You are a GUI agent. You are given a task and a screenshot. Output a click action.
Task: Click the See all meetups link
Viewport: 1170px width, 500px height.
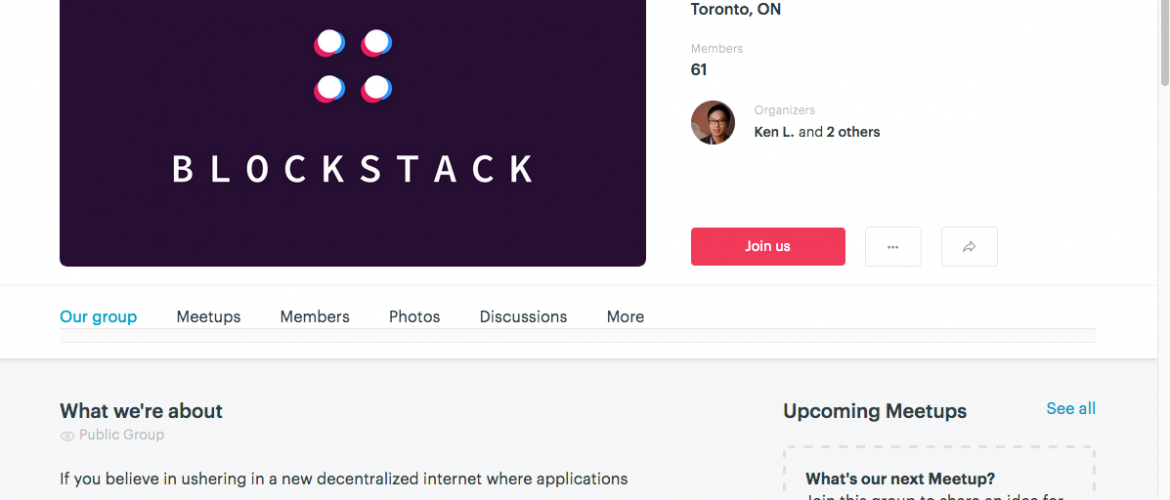(x=1070, y=408)
